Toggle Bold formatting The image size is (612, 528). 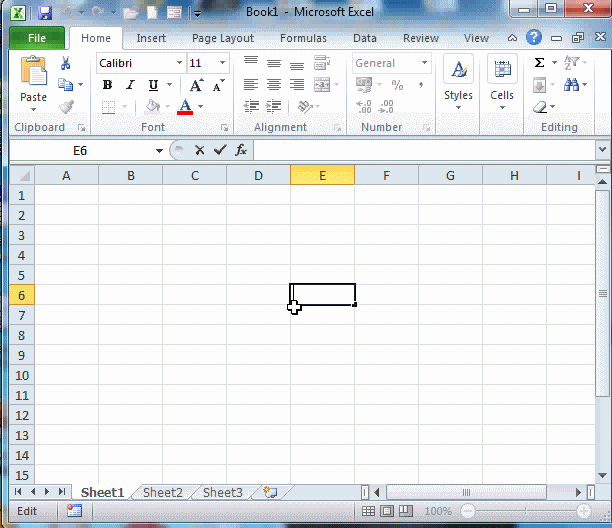tap(107, 85)
